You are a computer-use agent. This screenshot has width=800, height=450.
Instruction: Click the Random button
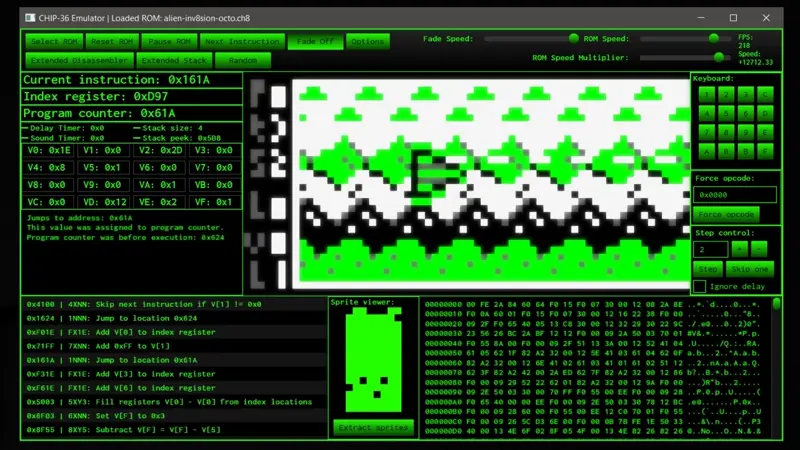pos(243,60)
